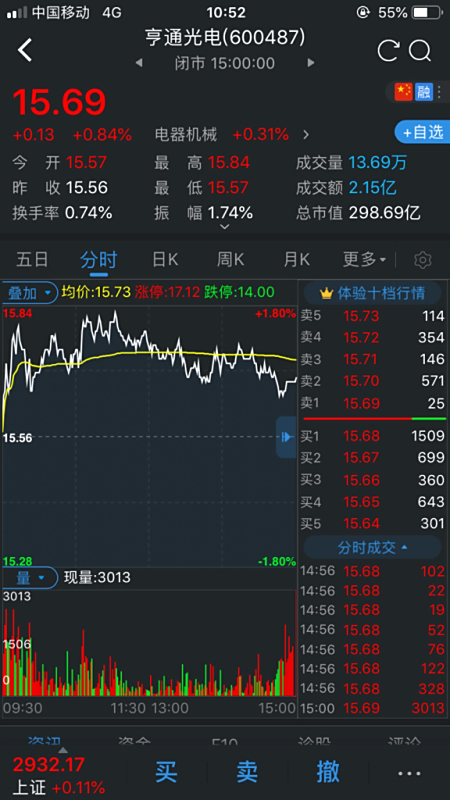Open 电器机械 sector chevron arrow
The image size is (450, 800).
[306, 135]
